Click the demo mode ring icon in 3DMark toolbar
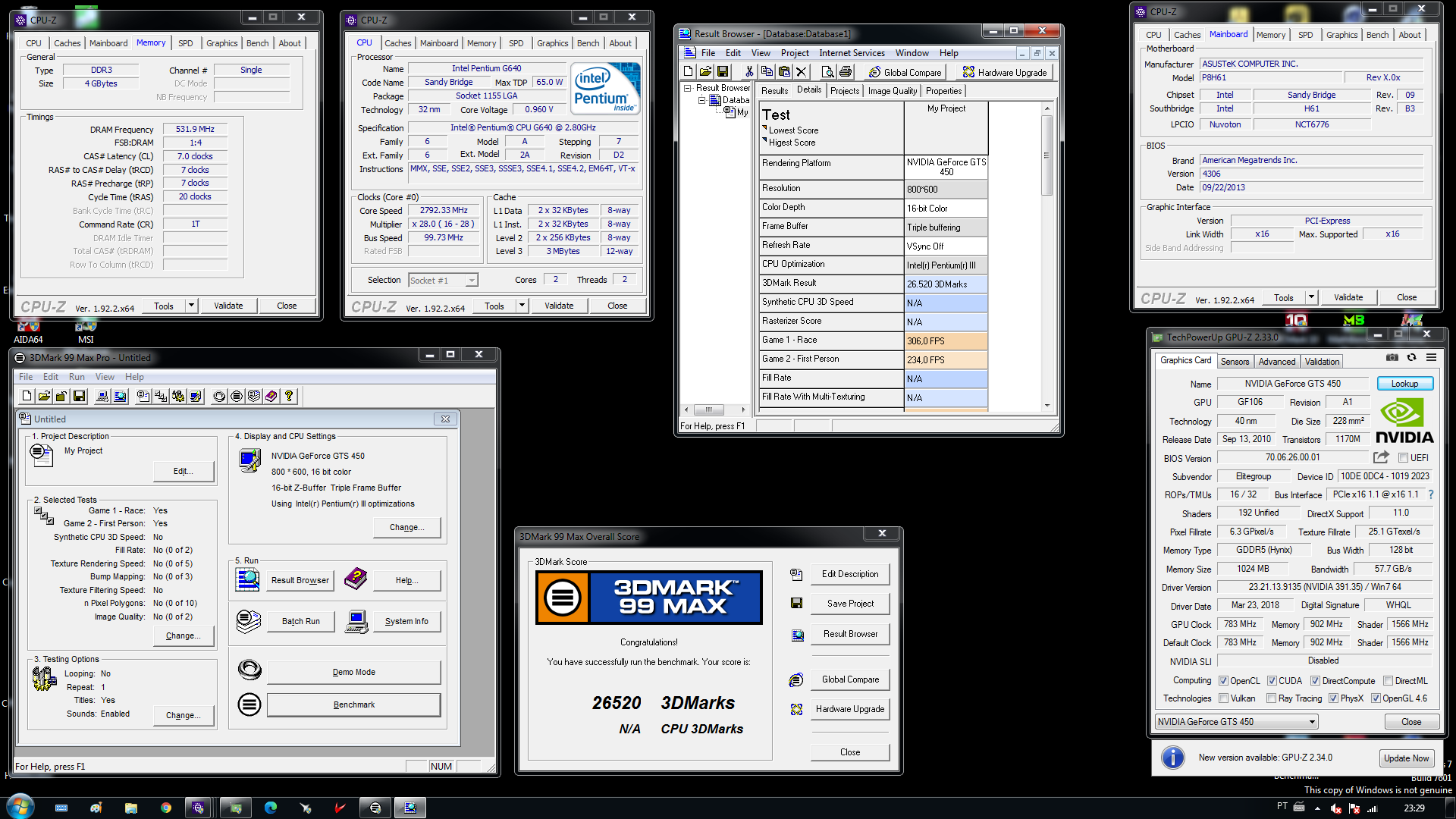The height and width of the screenshot is (819, 1456). (219, 396)
